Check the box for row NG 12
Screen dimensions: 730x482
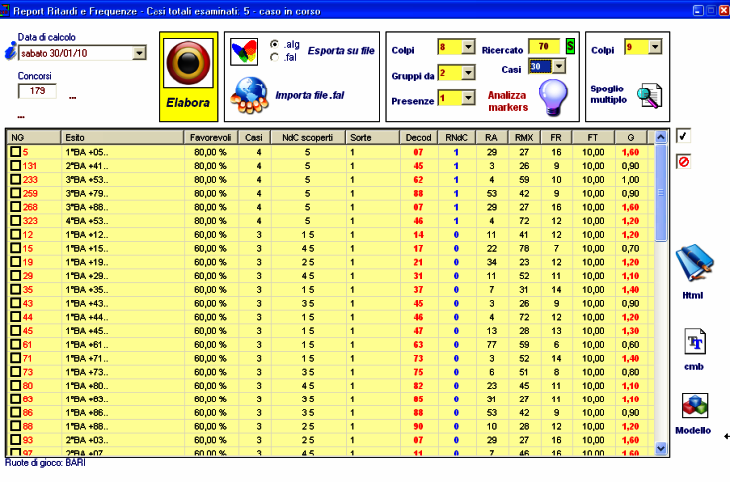(16, 234)
